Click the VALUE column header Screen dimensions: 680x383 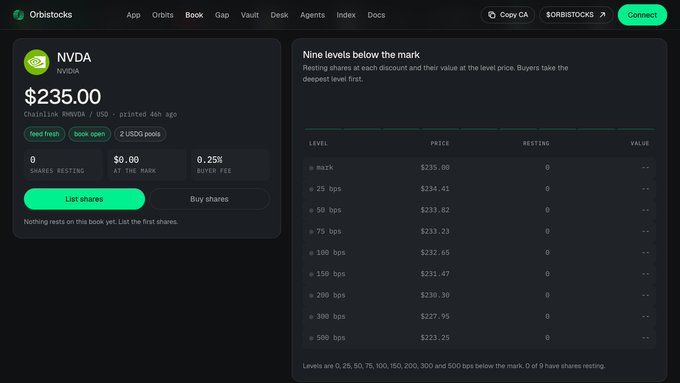pyautogui.click(x=640, y=144)
